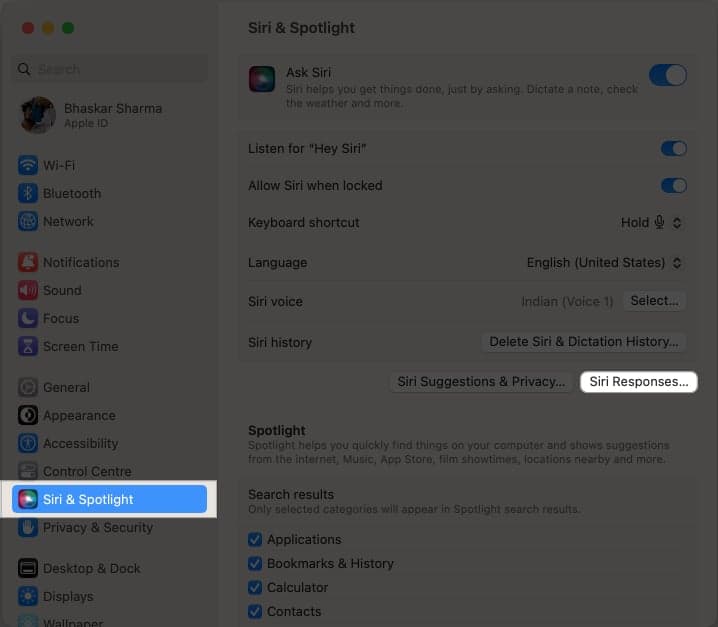Image resolution: width=718 pixels, height=627 pixels.
Task: Click the General gear icon
Action: pos(28,387)
